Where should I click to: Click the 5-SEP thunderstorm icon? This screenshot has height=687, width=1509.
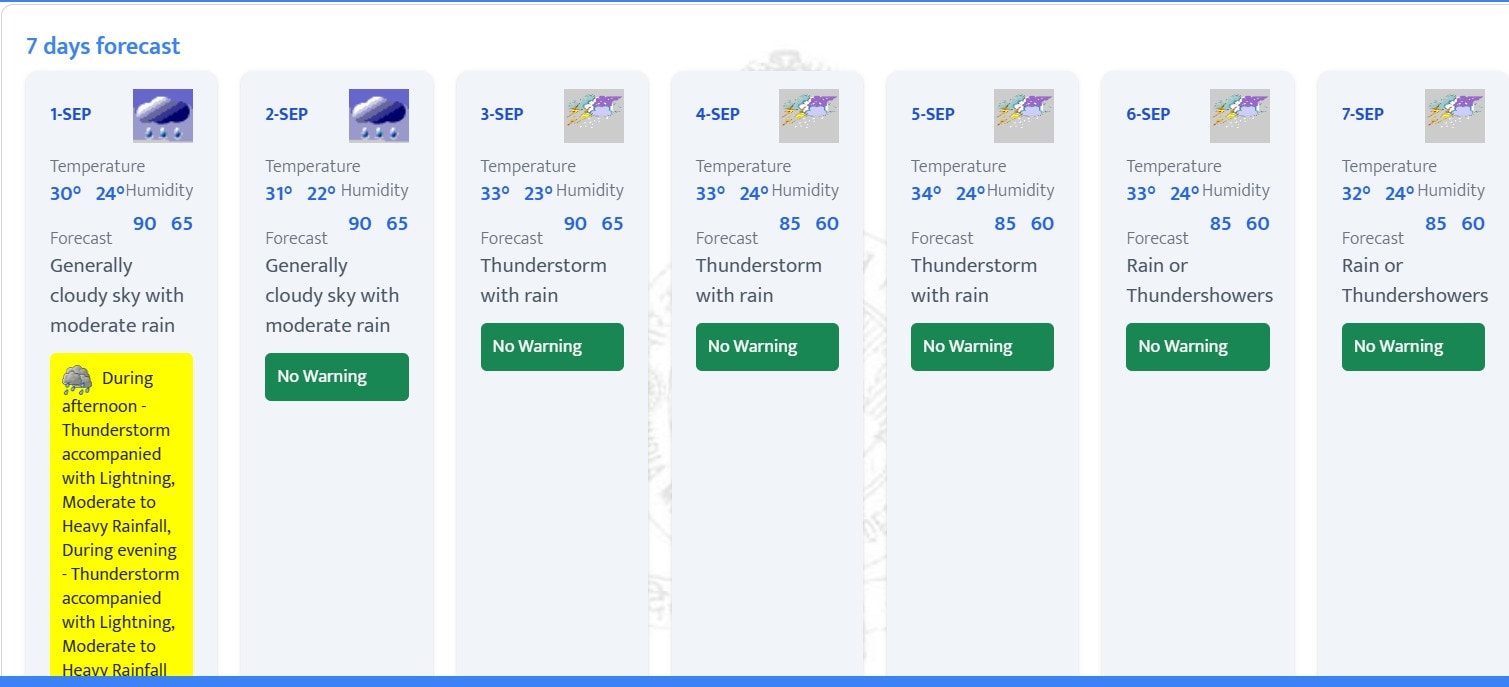(x=1024, y=115)
